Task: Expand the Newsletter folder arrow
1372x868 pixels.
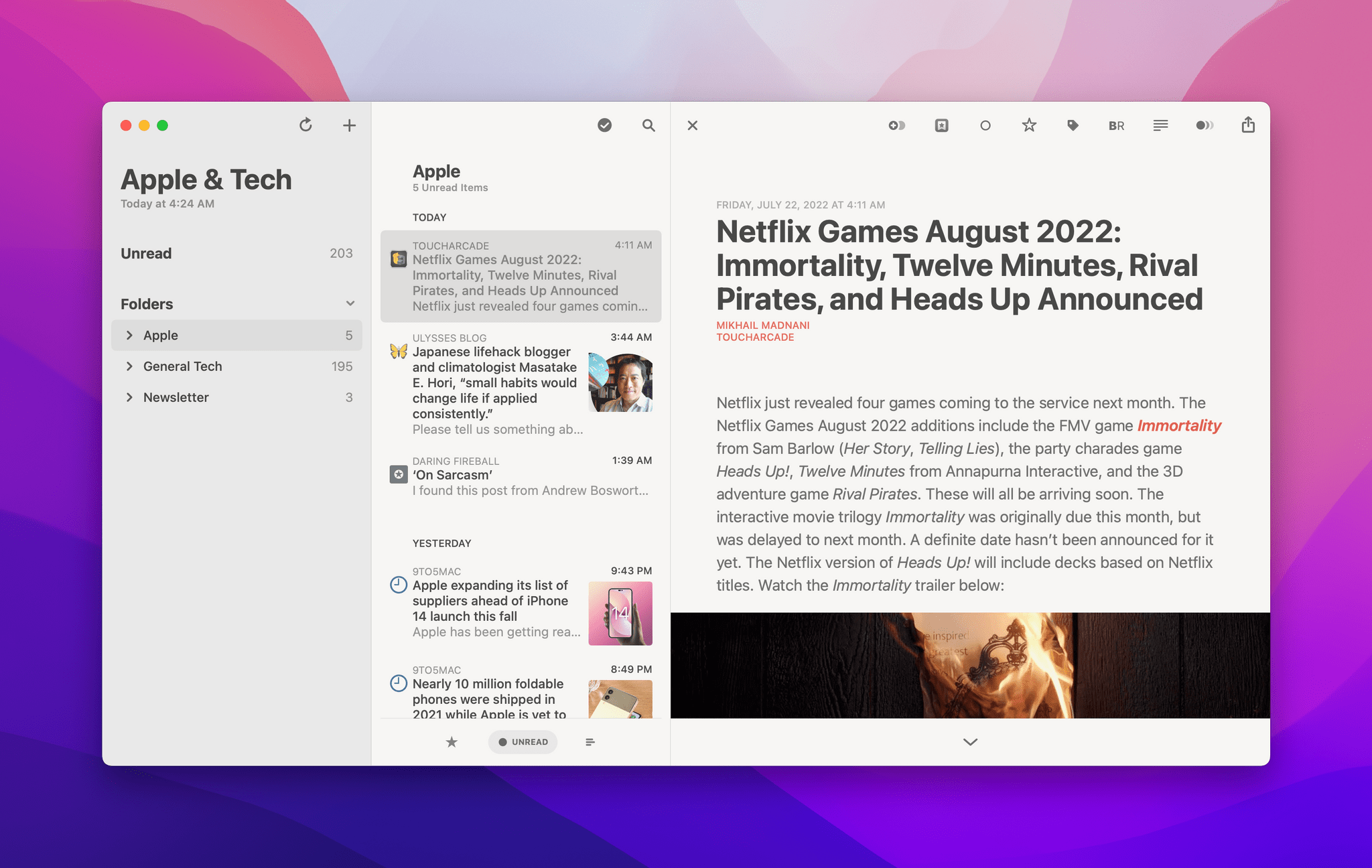Action: pos(129,397)
